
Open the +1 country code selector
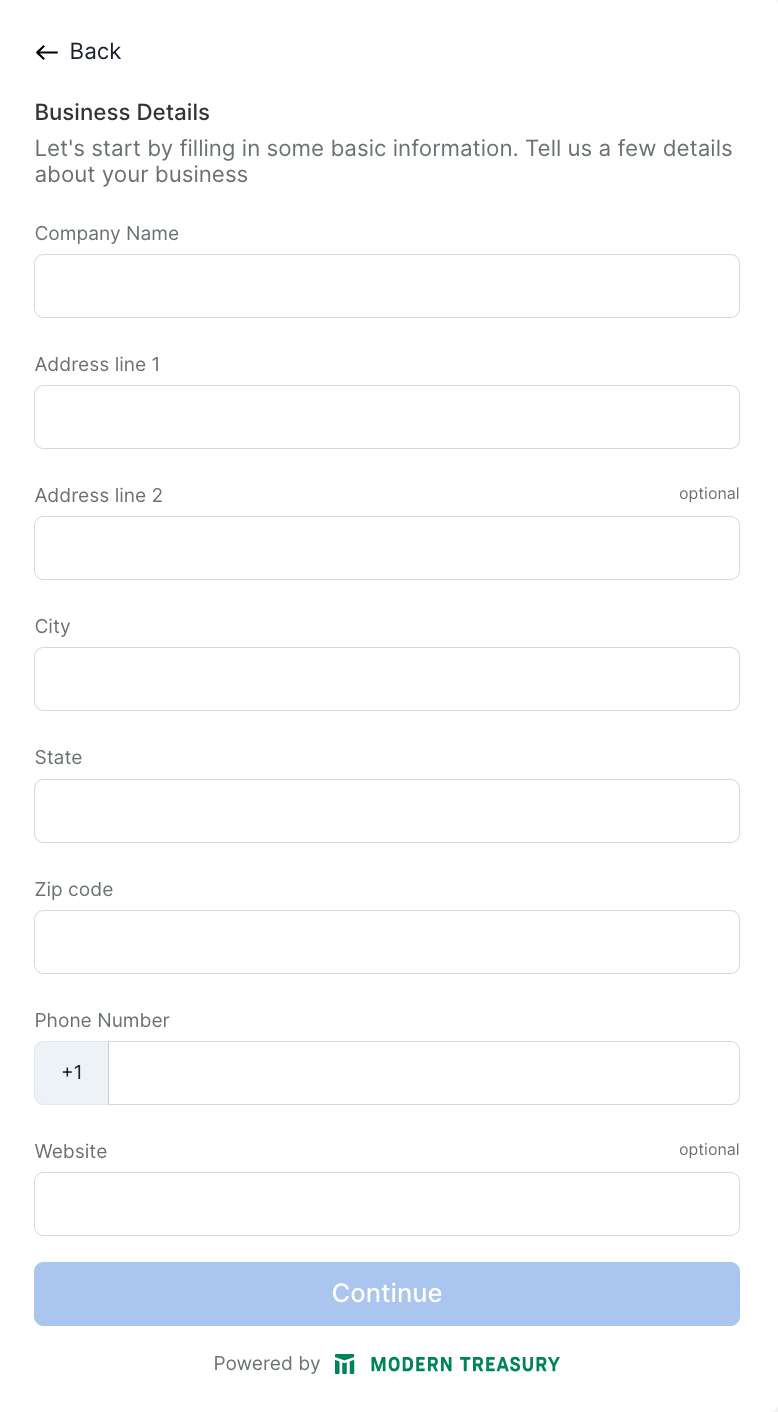tap(71, 1072)
